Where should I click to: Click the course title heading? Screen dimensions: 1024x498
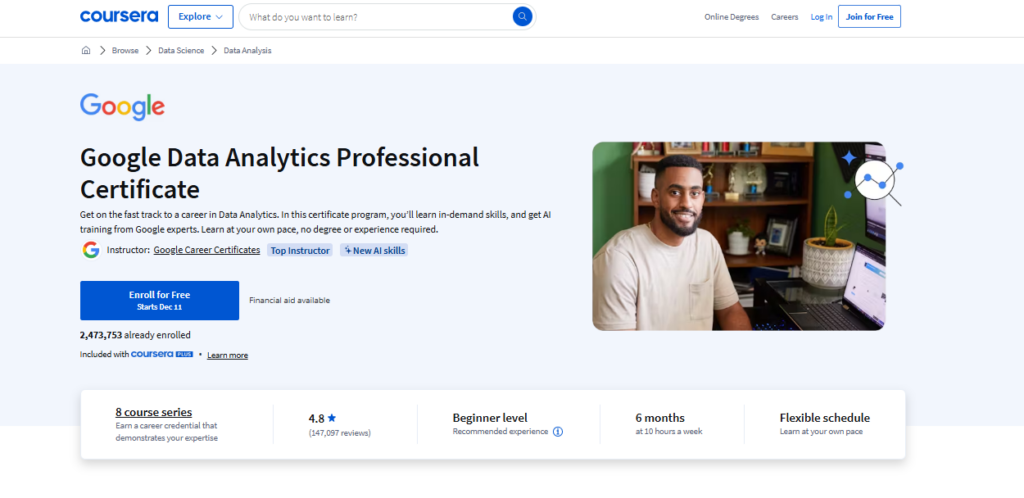click(x=280, y=173)
